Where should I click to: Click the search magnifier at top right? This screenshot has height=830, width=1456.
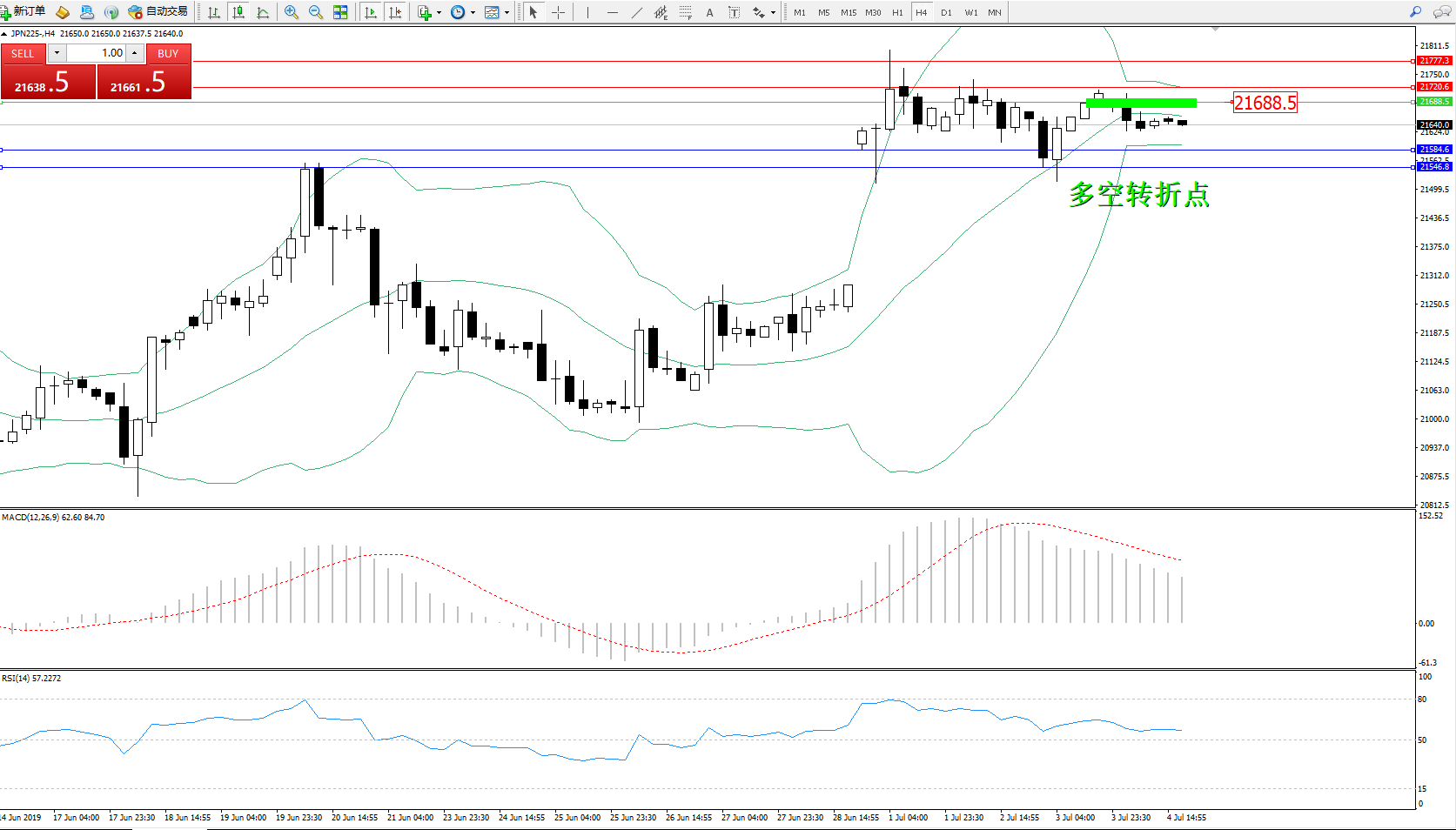click(1416, 12)
